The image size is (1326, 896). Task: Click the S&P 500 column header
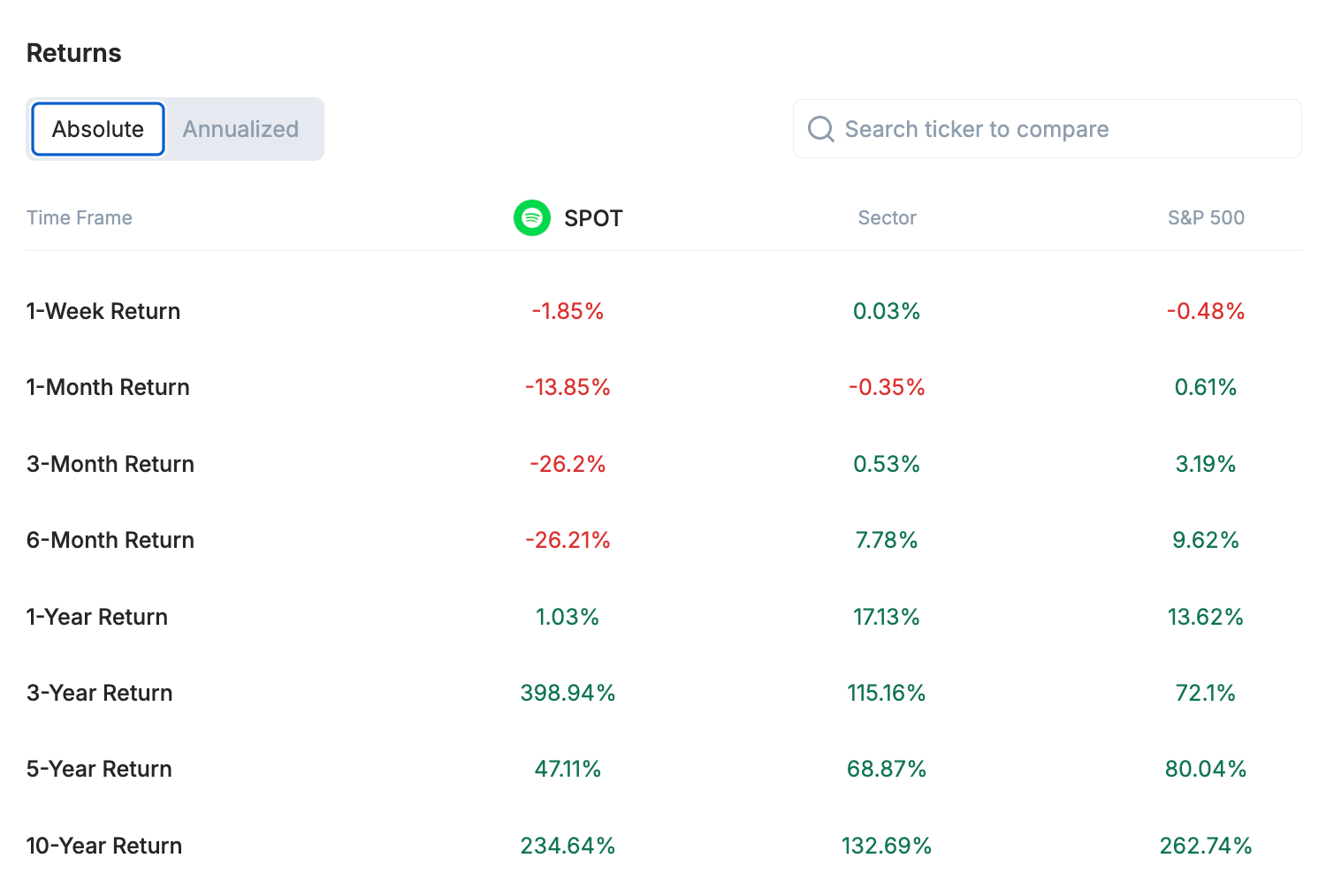click(x=1206, y=218)
